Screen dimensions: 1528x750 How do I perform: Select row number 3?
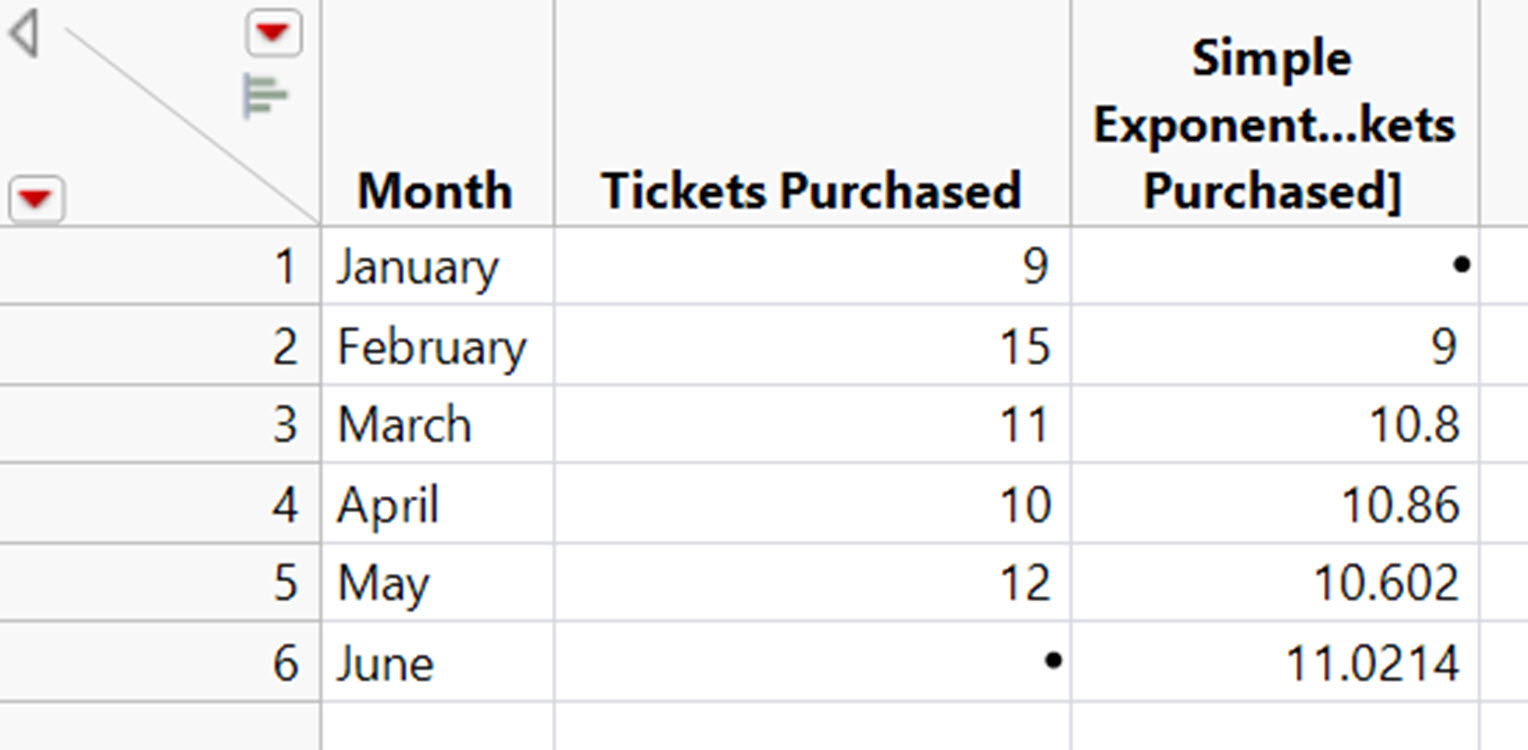160,424
